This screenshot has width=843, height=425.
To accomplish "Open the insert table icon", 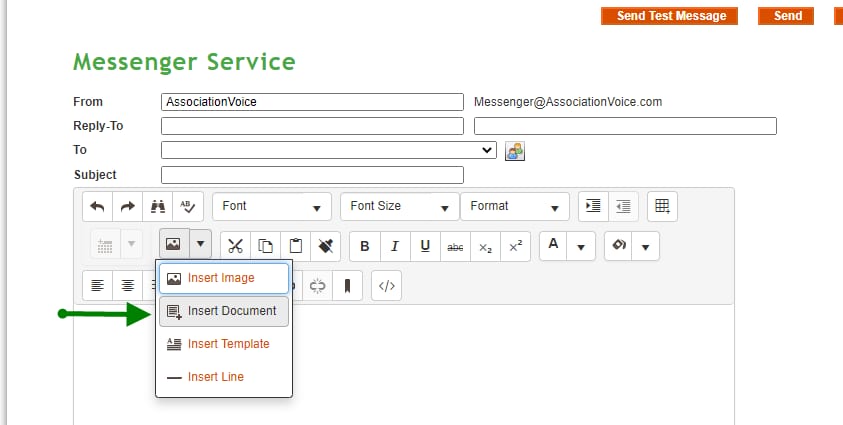I will [662, 206].
